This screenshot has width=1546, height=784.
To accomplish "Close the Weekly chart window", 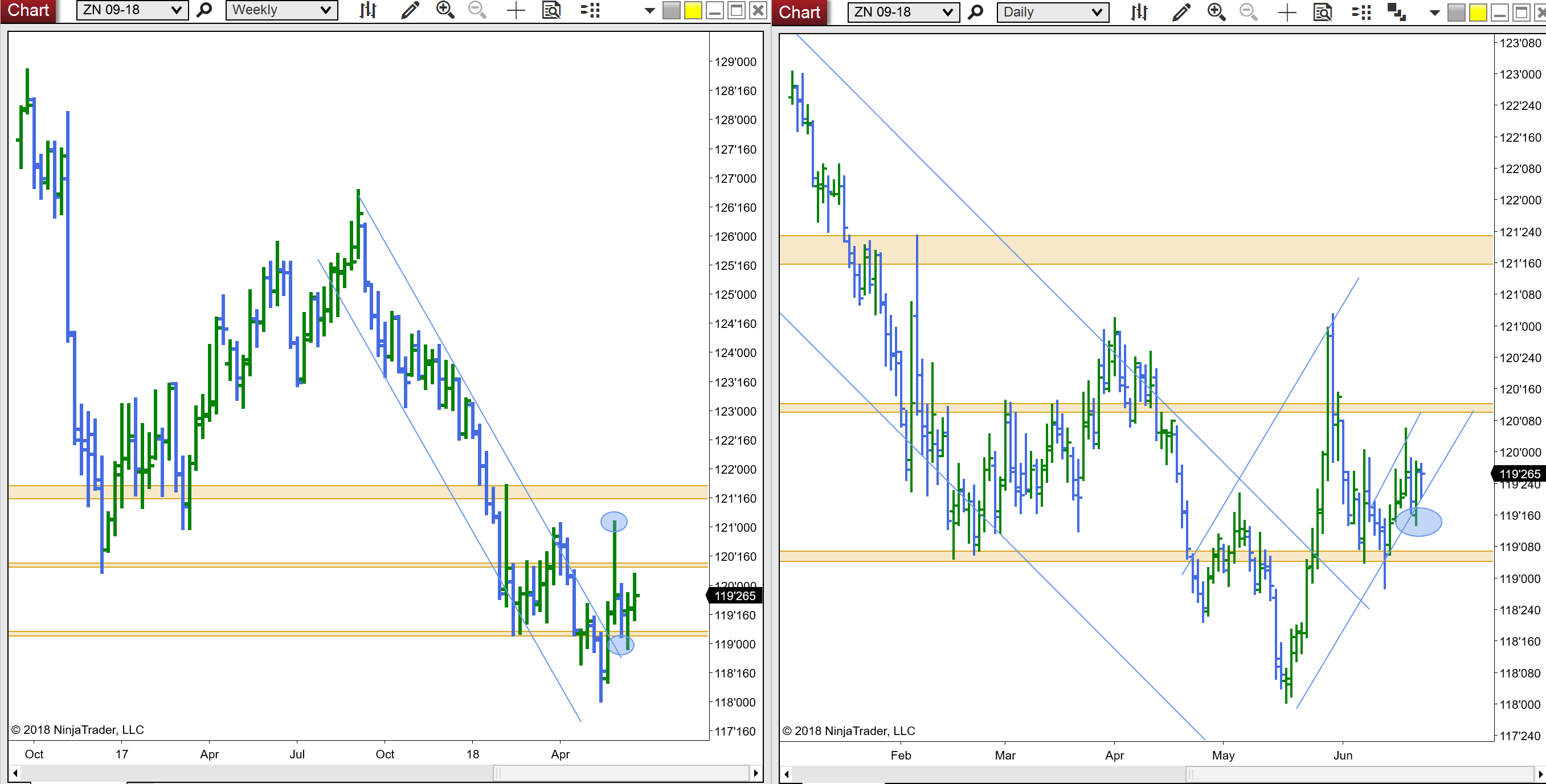I will click(759, 10).
